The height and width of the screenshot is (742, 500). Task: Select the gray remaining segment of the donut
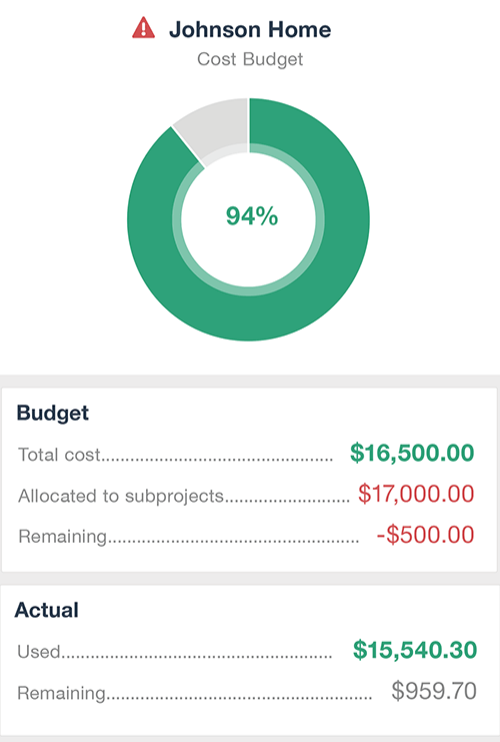218,125
